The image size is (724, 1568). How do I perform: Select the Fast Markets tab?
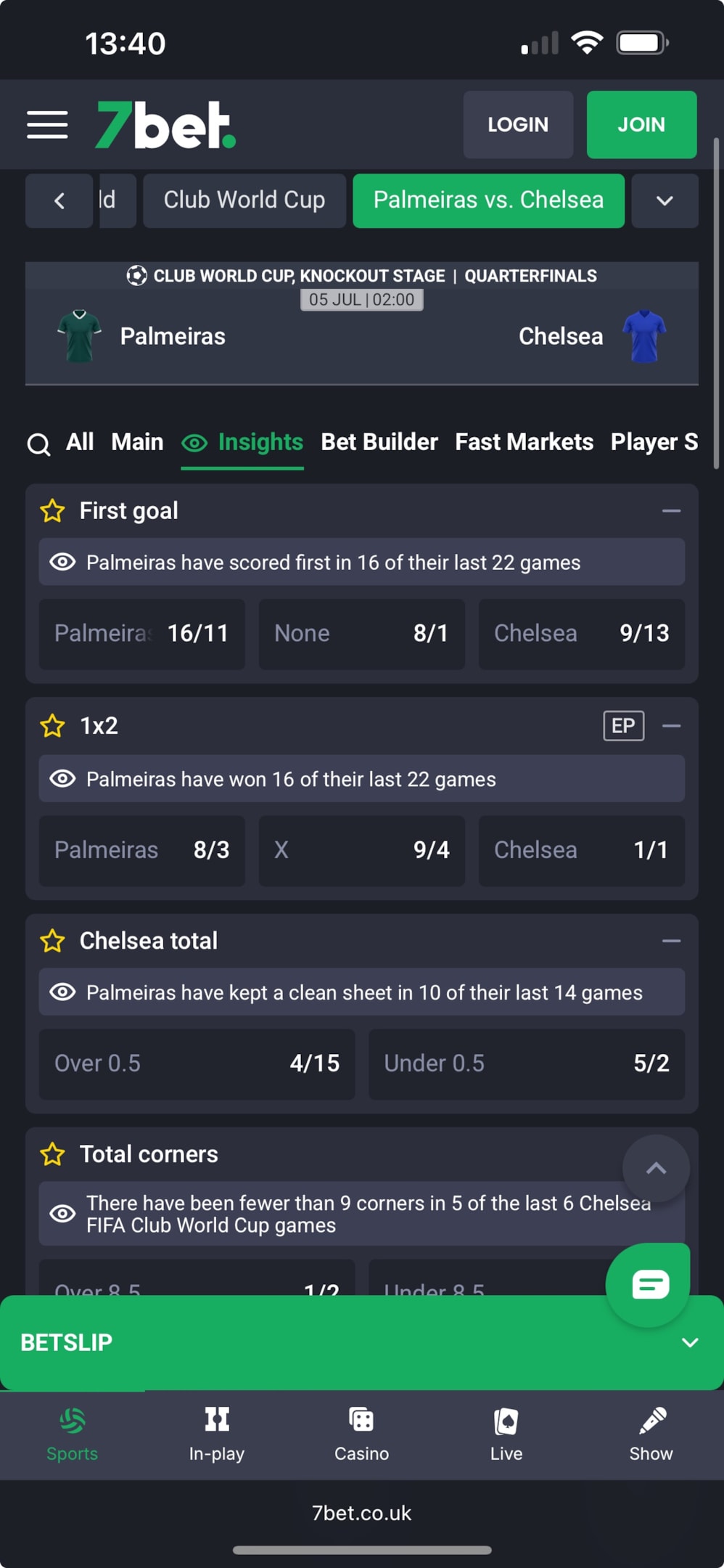click(524, 442)
